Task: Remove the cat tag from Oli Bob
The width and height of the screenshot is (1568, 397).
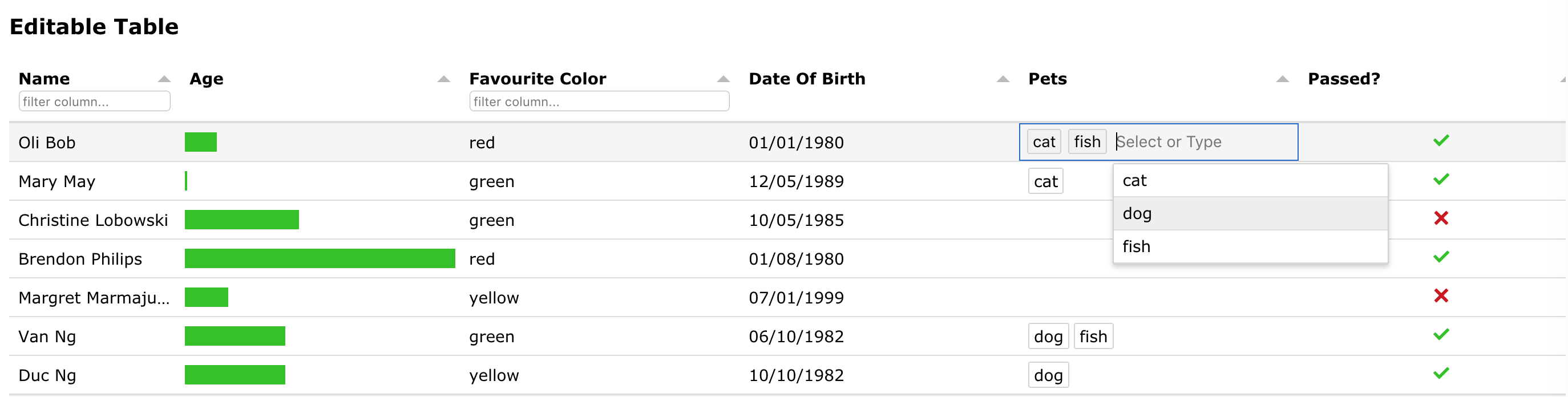Action: (x=1043, y=142)
